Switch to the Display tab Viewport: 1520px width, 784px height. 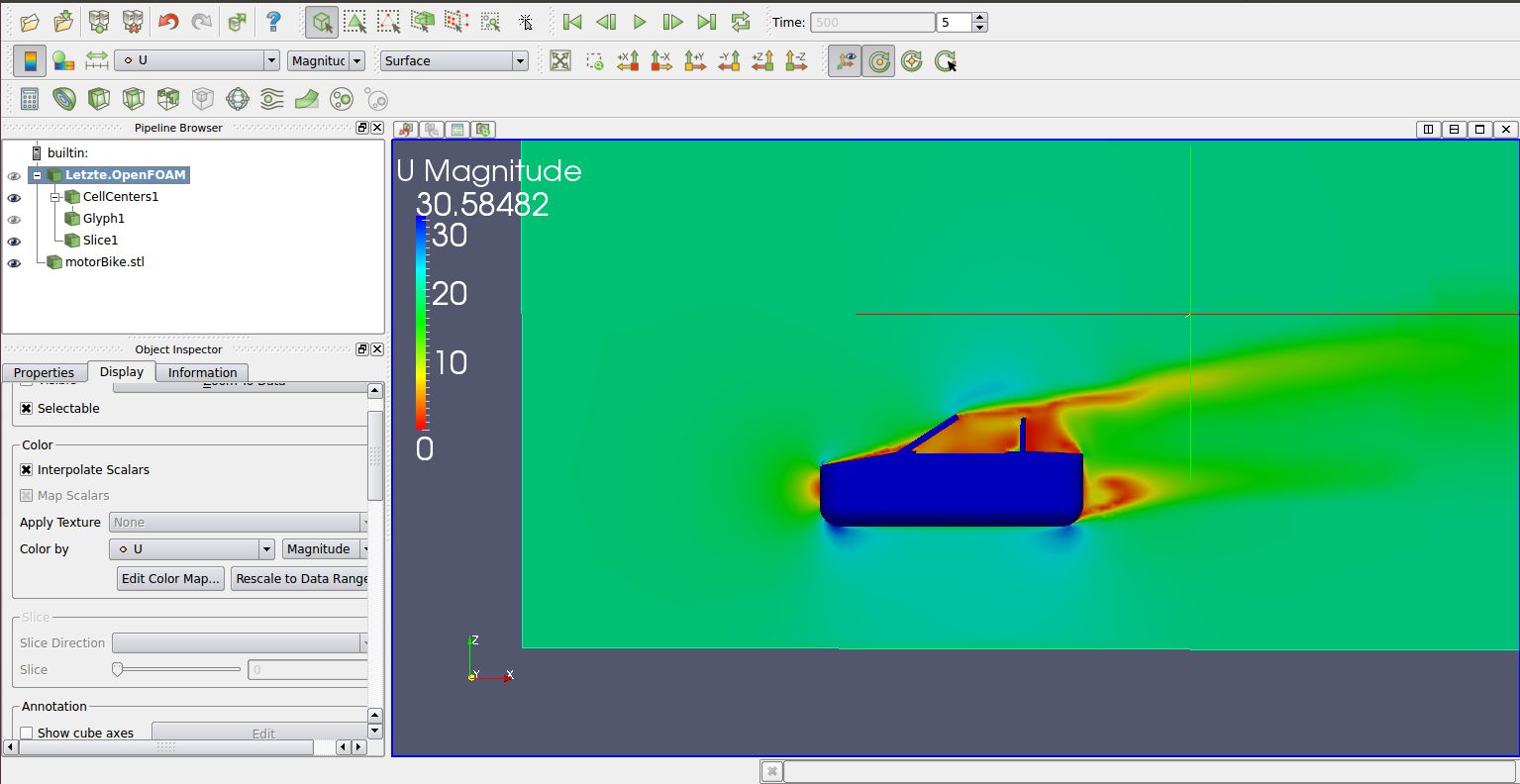[122, 371]
